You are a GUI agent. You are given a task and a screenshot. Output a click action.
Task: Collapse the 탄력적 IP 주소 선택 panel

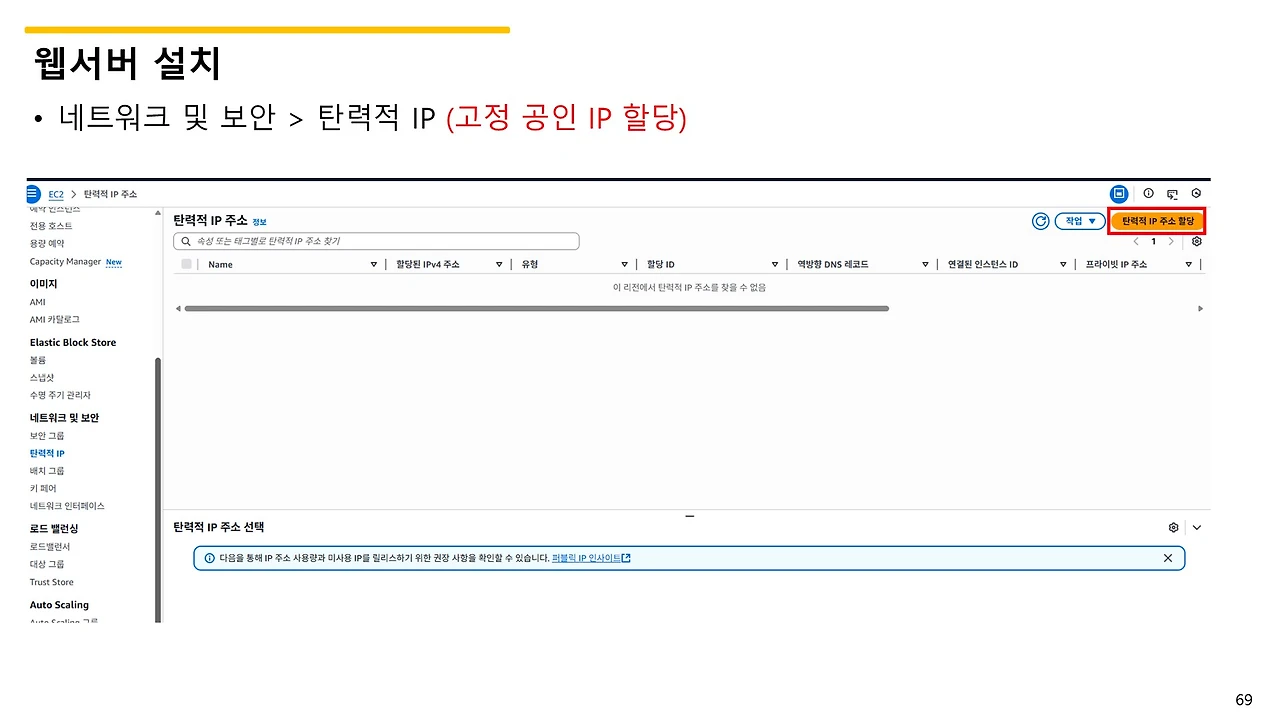click(x=1197, y=527)
